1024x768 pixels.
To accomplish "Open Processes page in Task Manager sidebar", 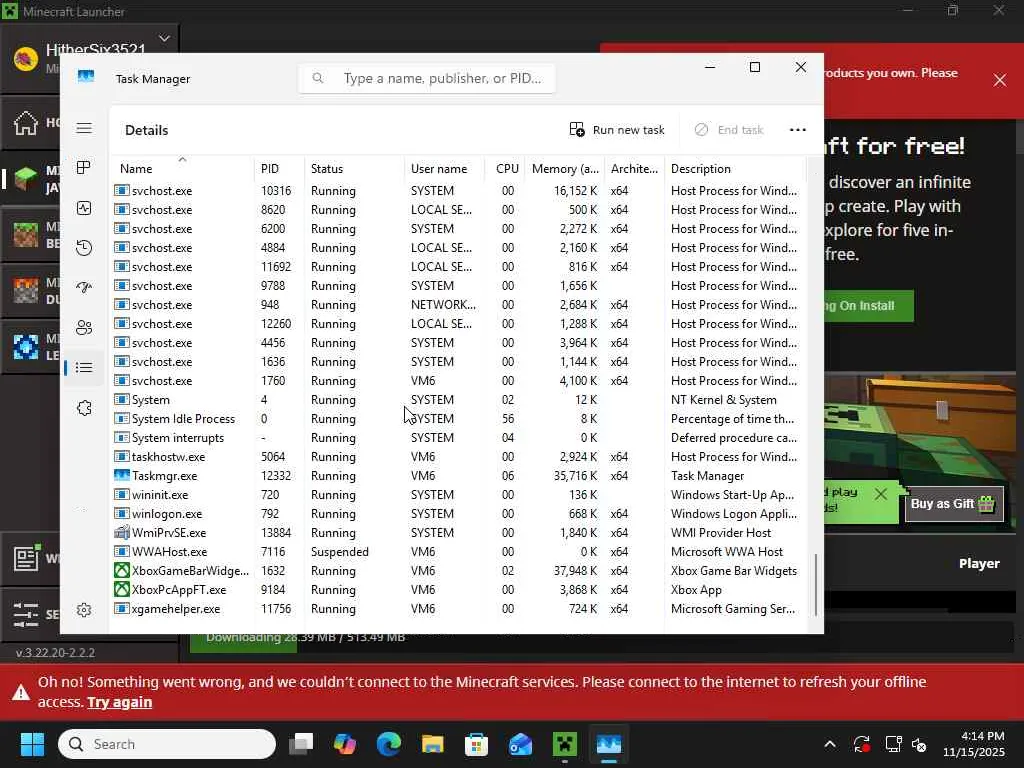I will [84, 168].
